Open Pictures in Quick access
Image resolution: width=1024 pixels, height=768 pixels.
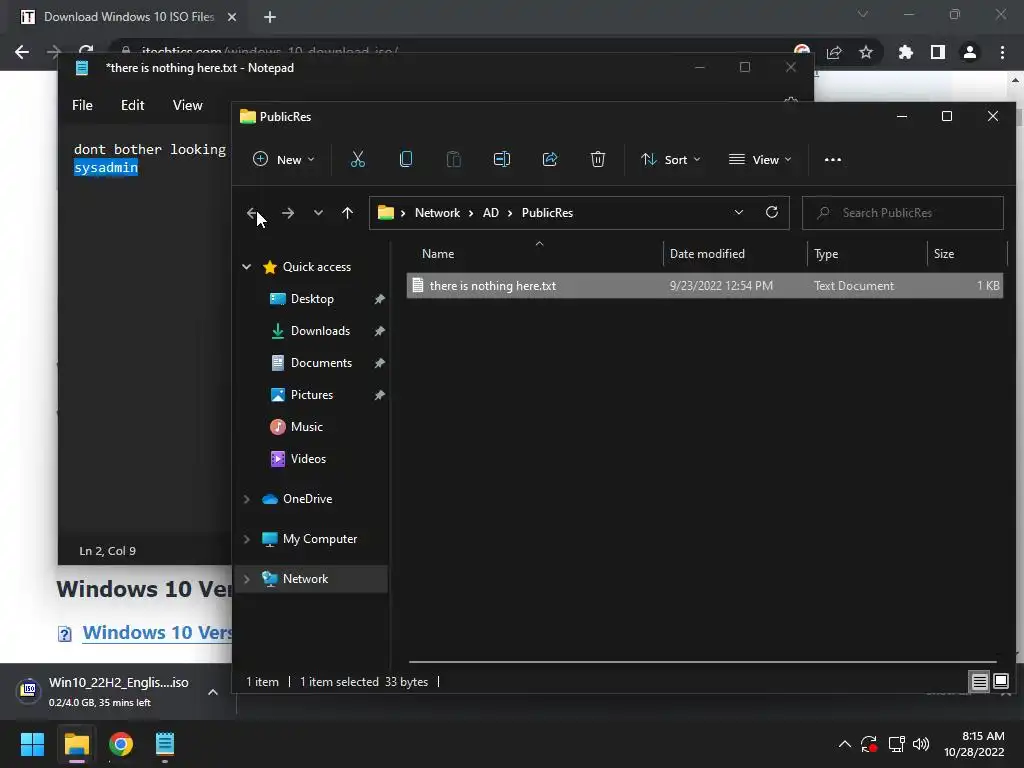(x=312, y=395)
